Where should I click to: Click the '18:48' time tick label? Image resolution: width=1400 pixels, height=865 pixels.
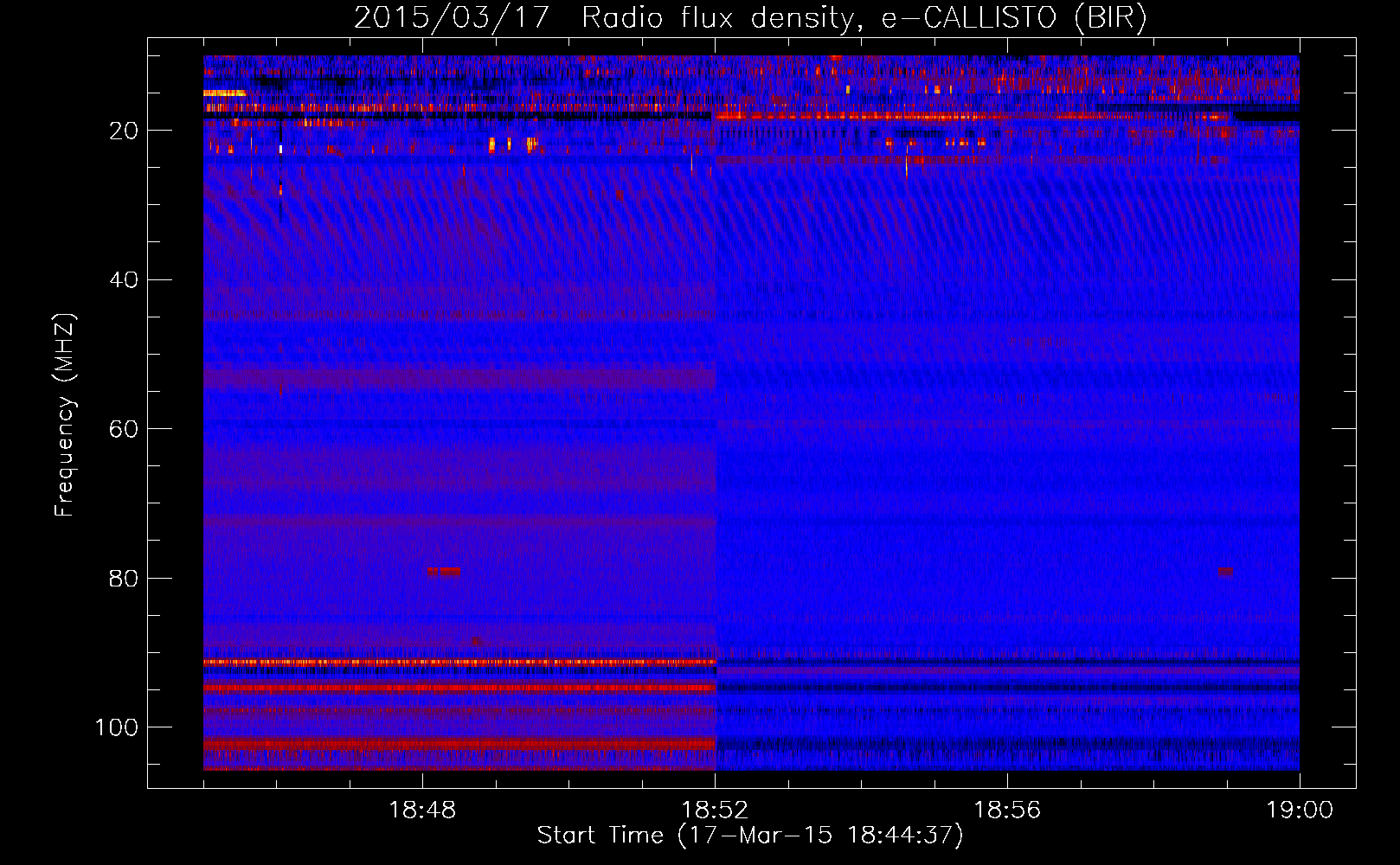[422, 811]
